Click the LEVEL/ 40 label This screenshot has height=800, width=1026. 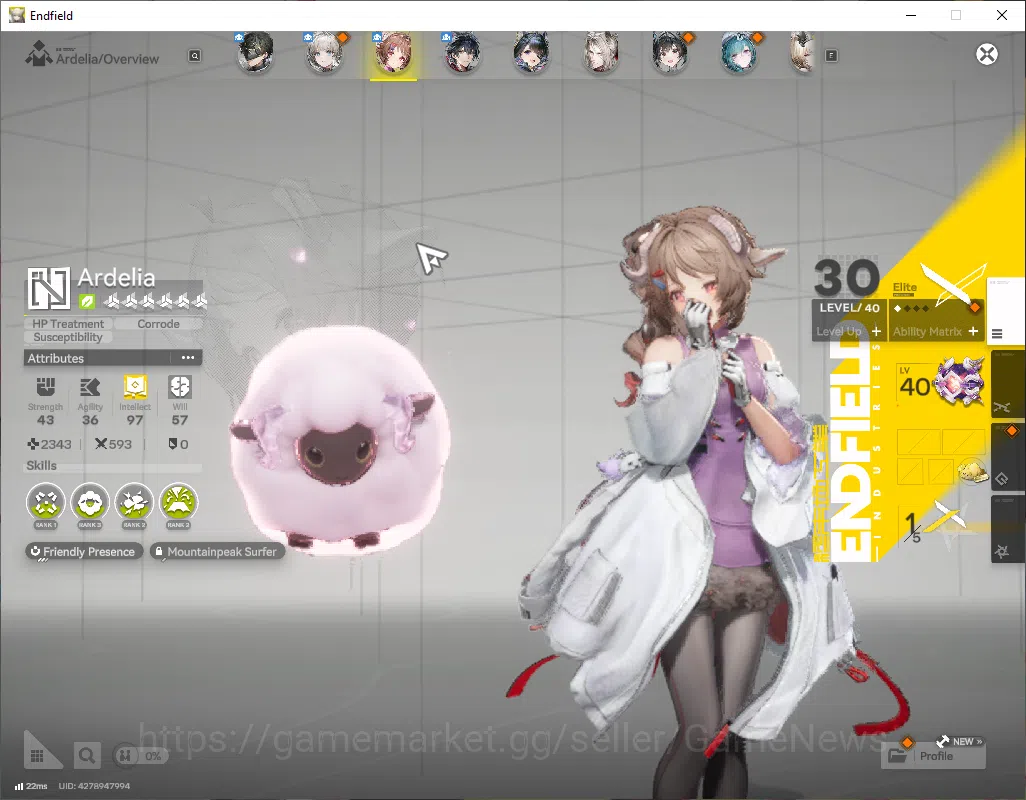coord(849,308)
